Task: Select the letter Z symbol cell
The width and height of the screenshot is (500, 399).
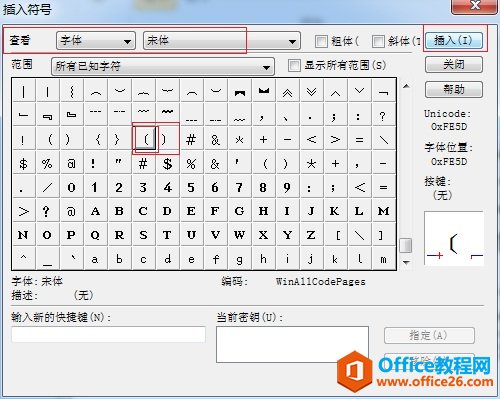Action: click(x=311, y=235)
